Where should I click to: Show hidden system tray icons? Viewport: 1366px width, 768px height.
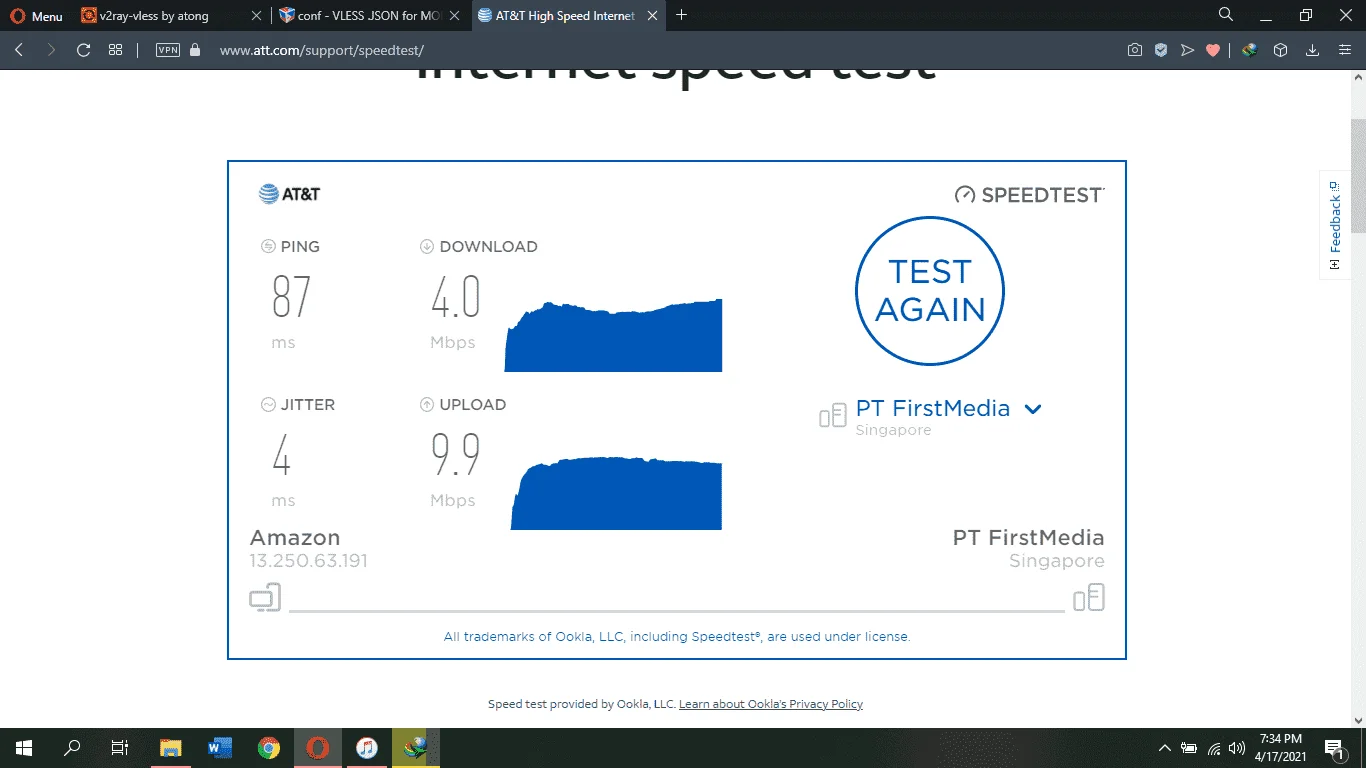coord(1165,748)
